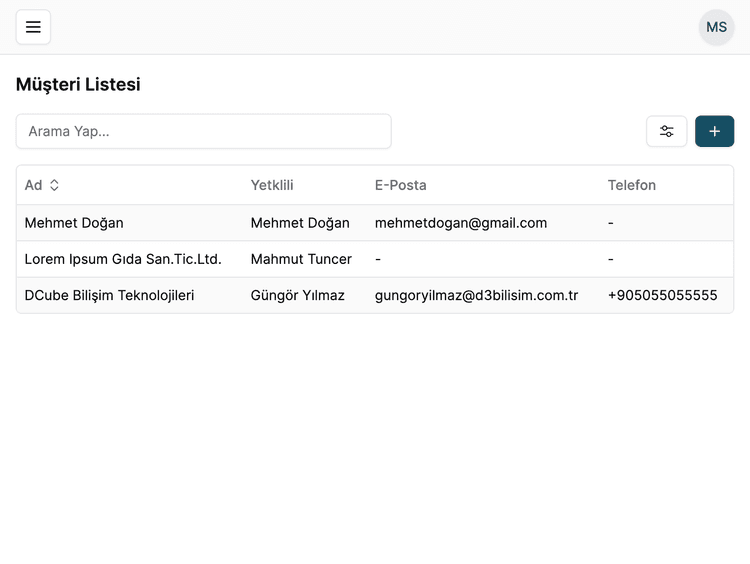Select contact Mahmut Tuncer in Yetkili column

[x=301, y=259]
